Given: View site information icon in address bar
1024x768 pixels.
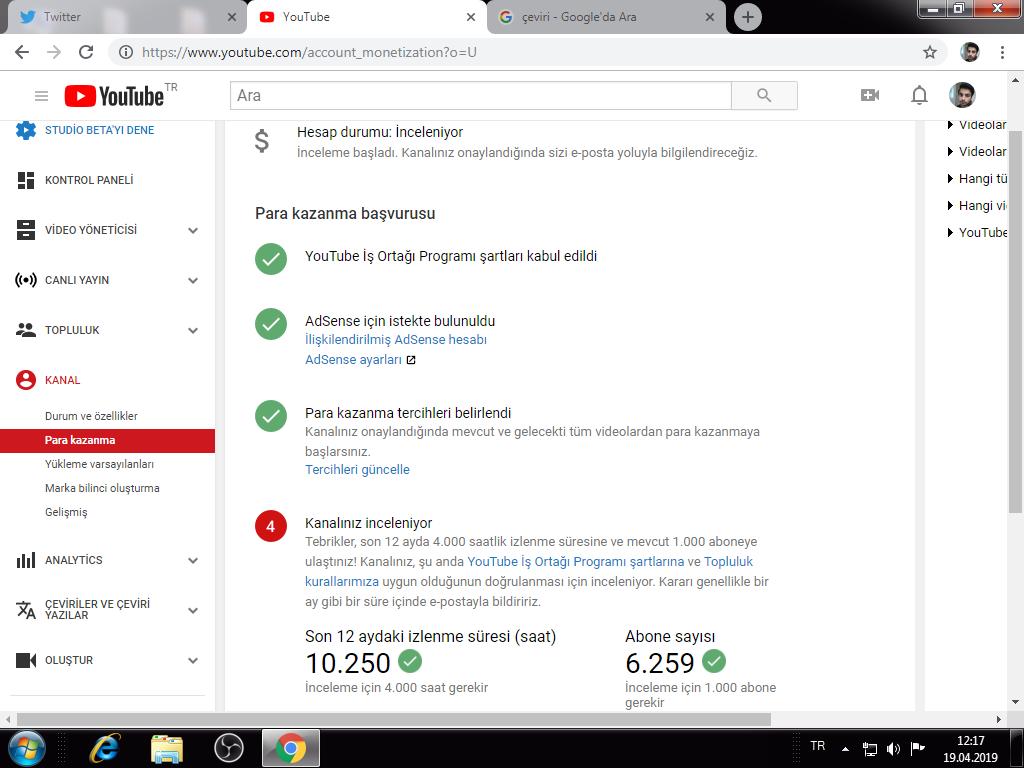Looking at the screenshot, I should 126,52.
